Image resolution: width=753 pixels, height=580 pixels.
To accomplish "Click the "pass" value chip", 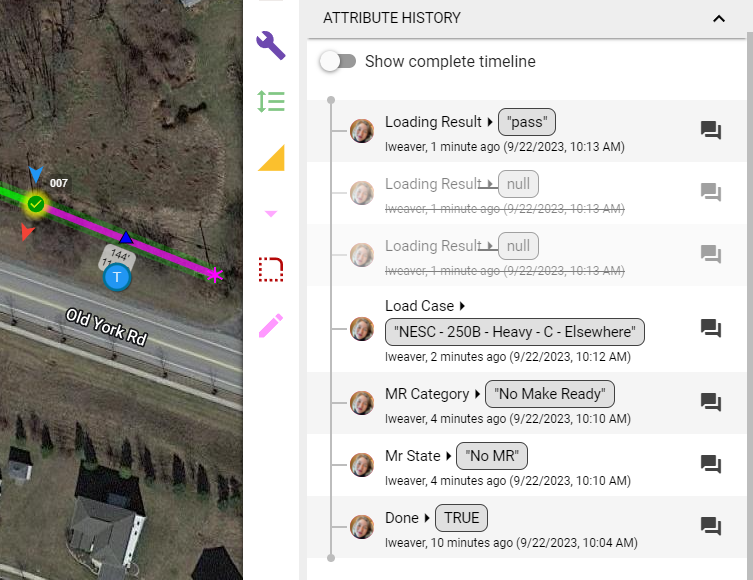I will [527, 122].
